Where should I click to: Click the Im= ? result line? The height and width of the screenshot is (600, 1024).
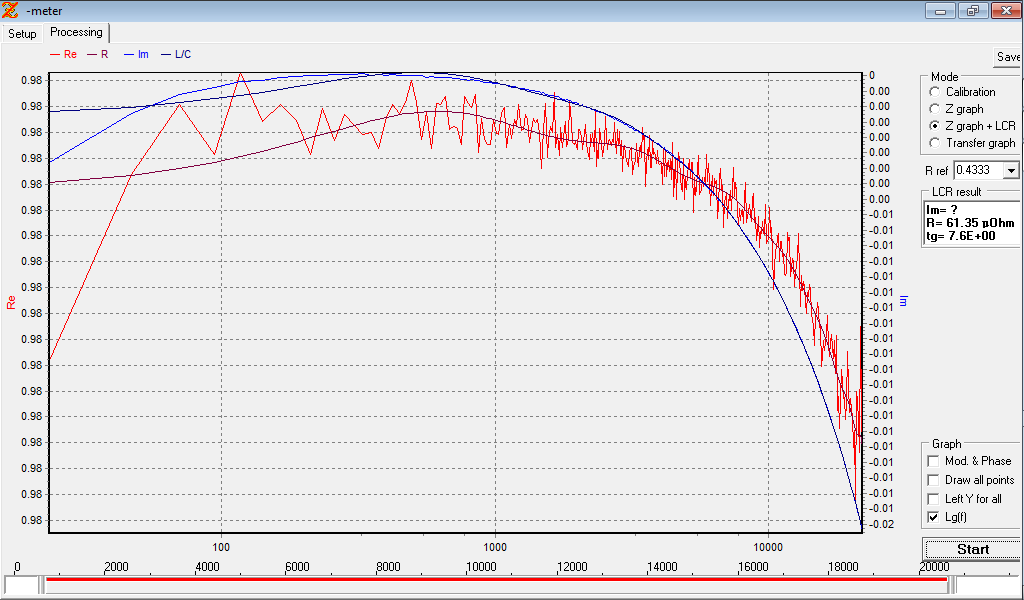click(942, 210)
